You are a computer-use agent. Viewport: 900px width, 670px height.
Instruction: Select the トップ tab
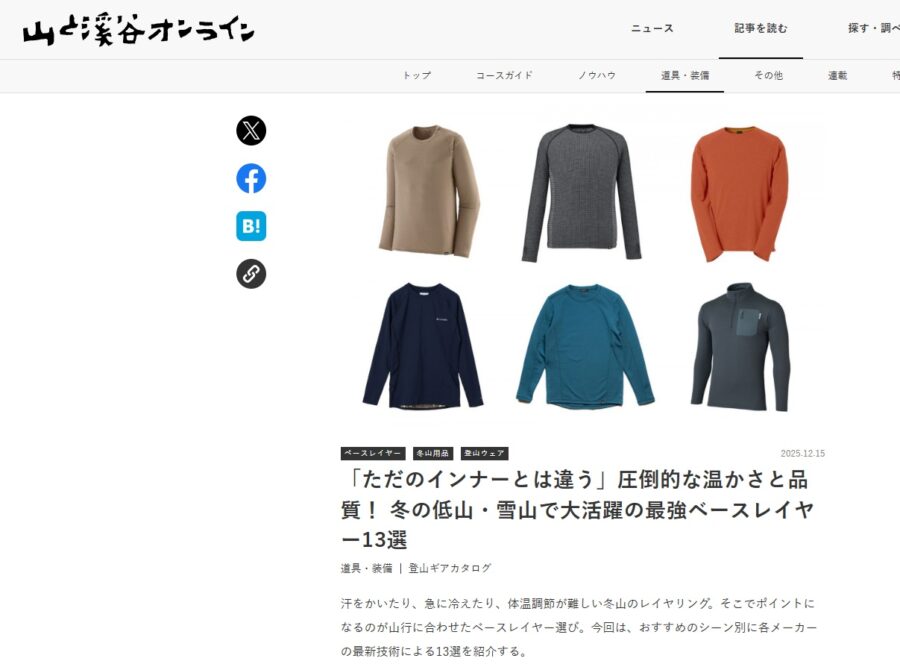pos(417,75)
